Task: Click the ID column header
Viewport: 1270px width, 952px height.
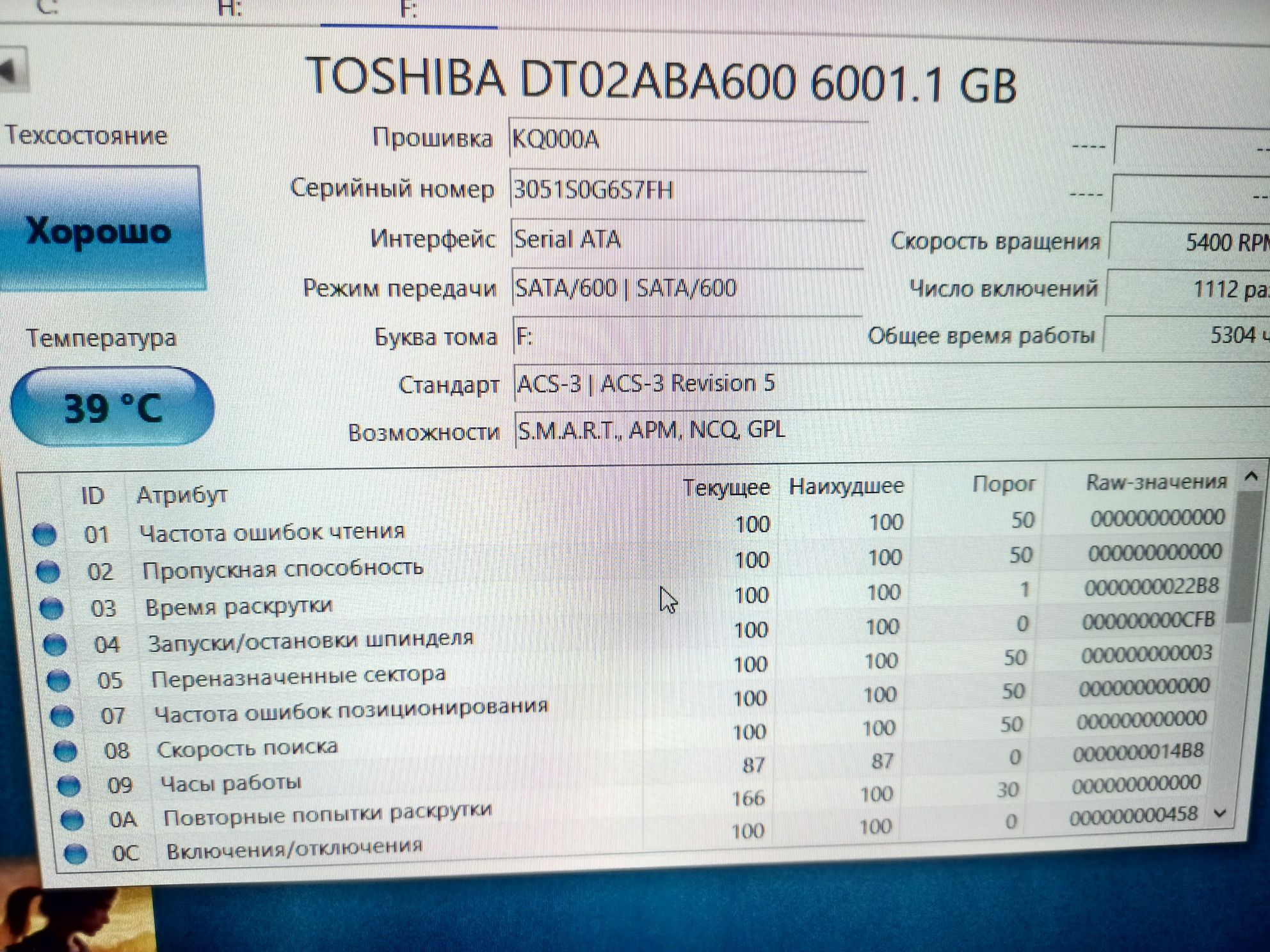Action: (93, 495)
